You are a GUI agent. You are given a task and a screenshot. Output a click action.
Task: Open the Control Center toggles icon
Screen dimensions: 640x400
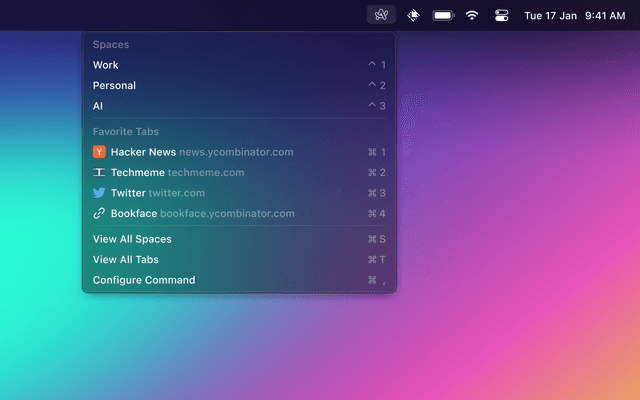click(501, 15)
